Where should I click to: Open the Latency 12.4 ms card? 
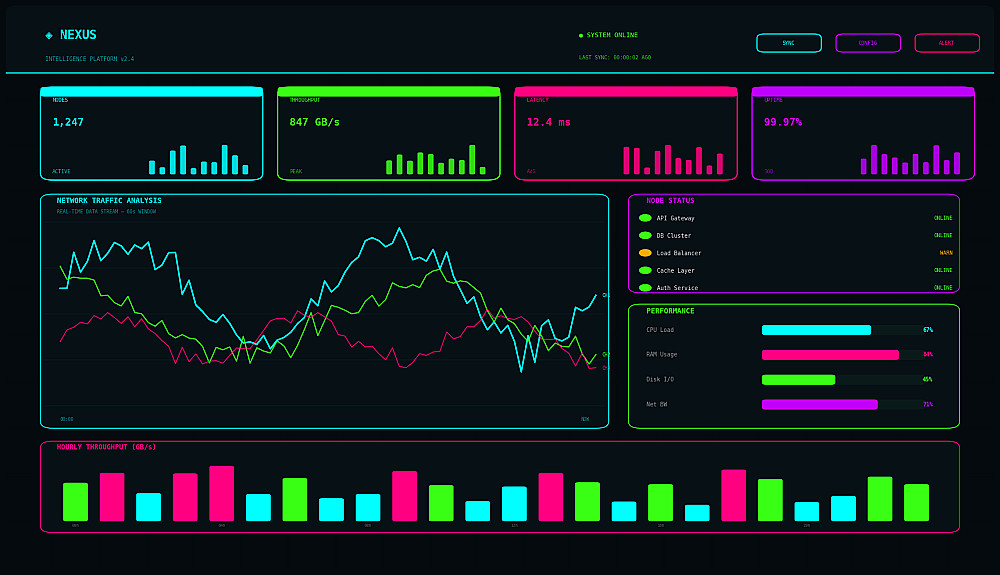626,133
